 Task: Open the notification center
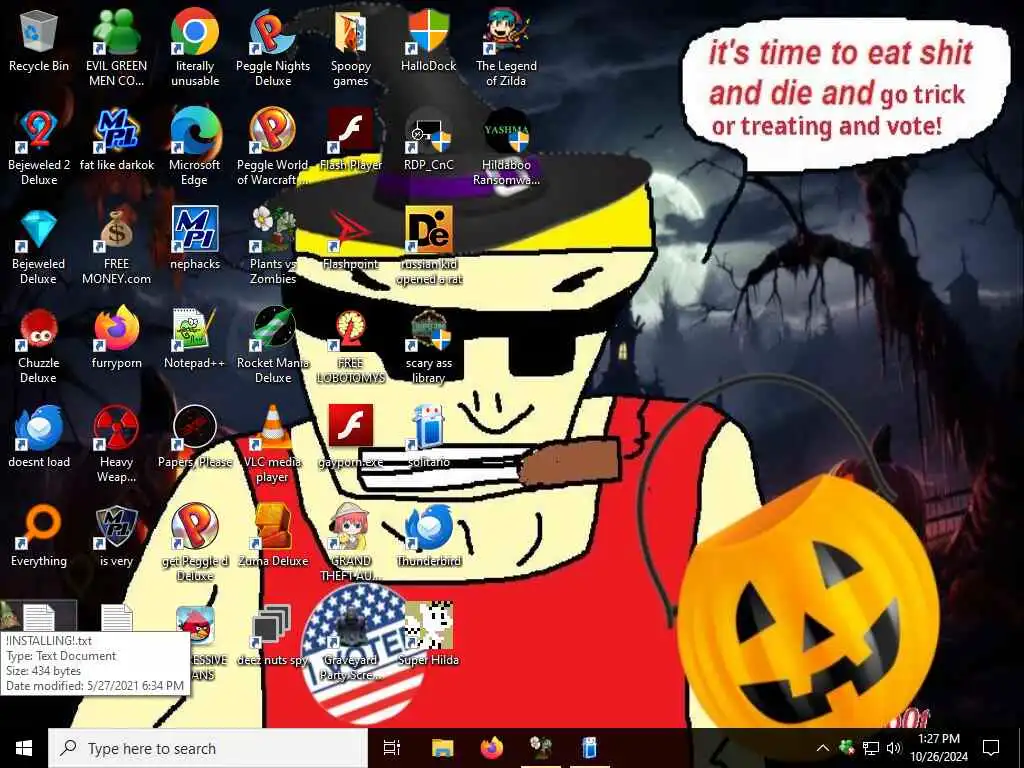pyautogui.click(x=991, y=748)
